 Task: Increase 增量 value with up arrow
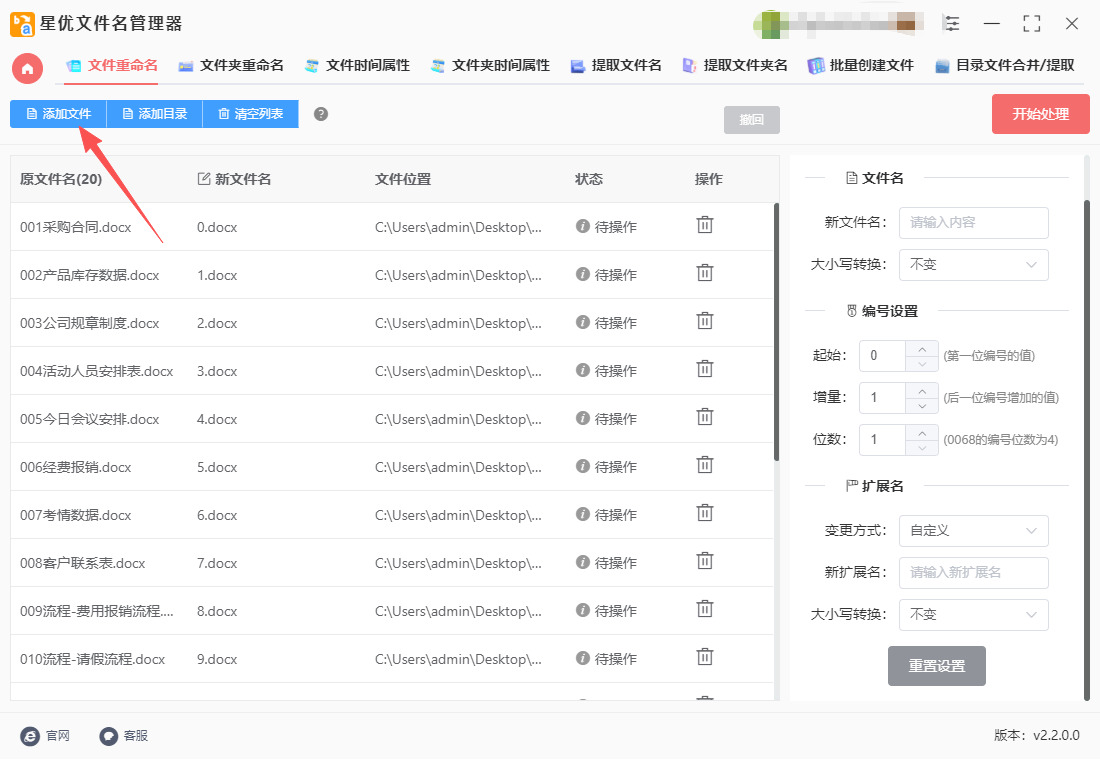[x=922, y=391]
